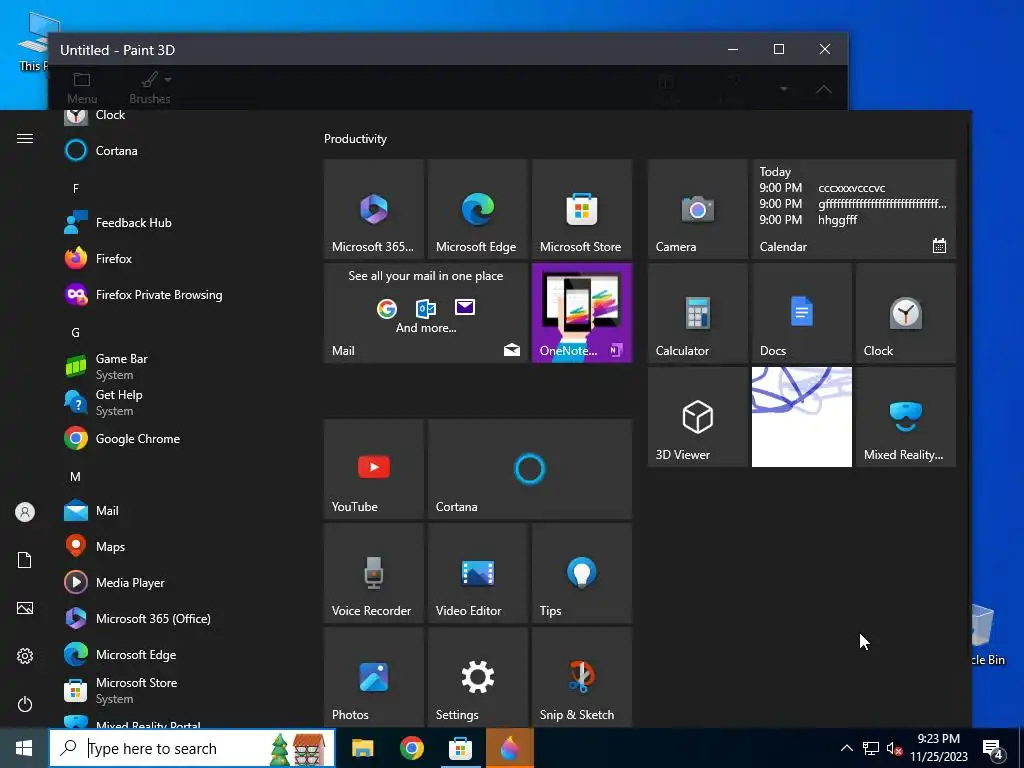The image size is (1024, 768).
Task: Launch the Photos tile
Action: coord(374,677)
